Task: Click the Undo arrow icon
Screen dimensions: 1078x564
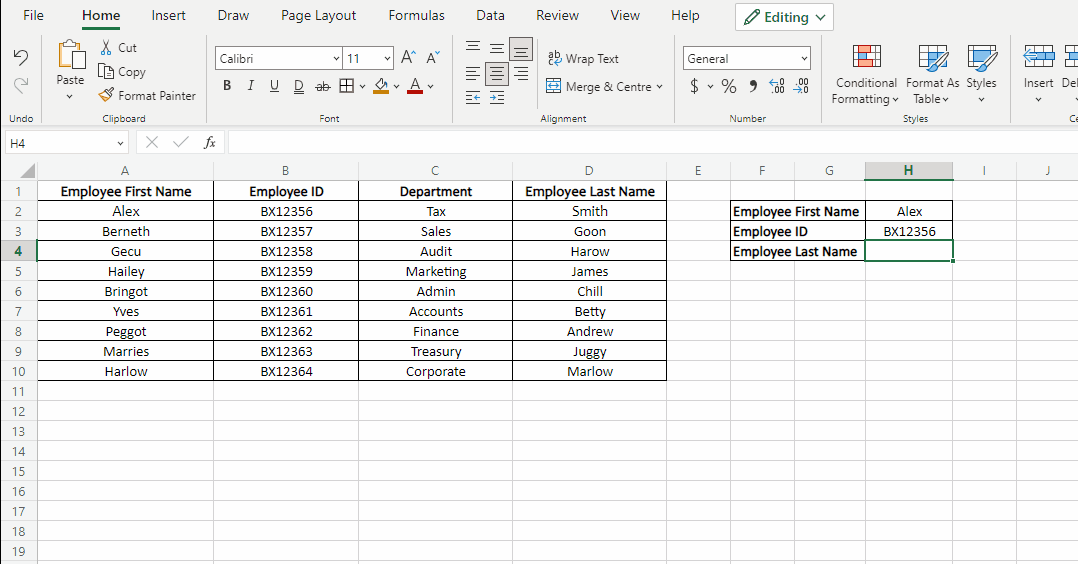Action: pyautogui.click(x=21, y=57)
